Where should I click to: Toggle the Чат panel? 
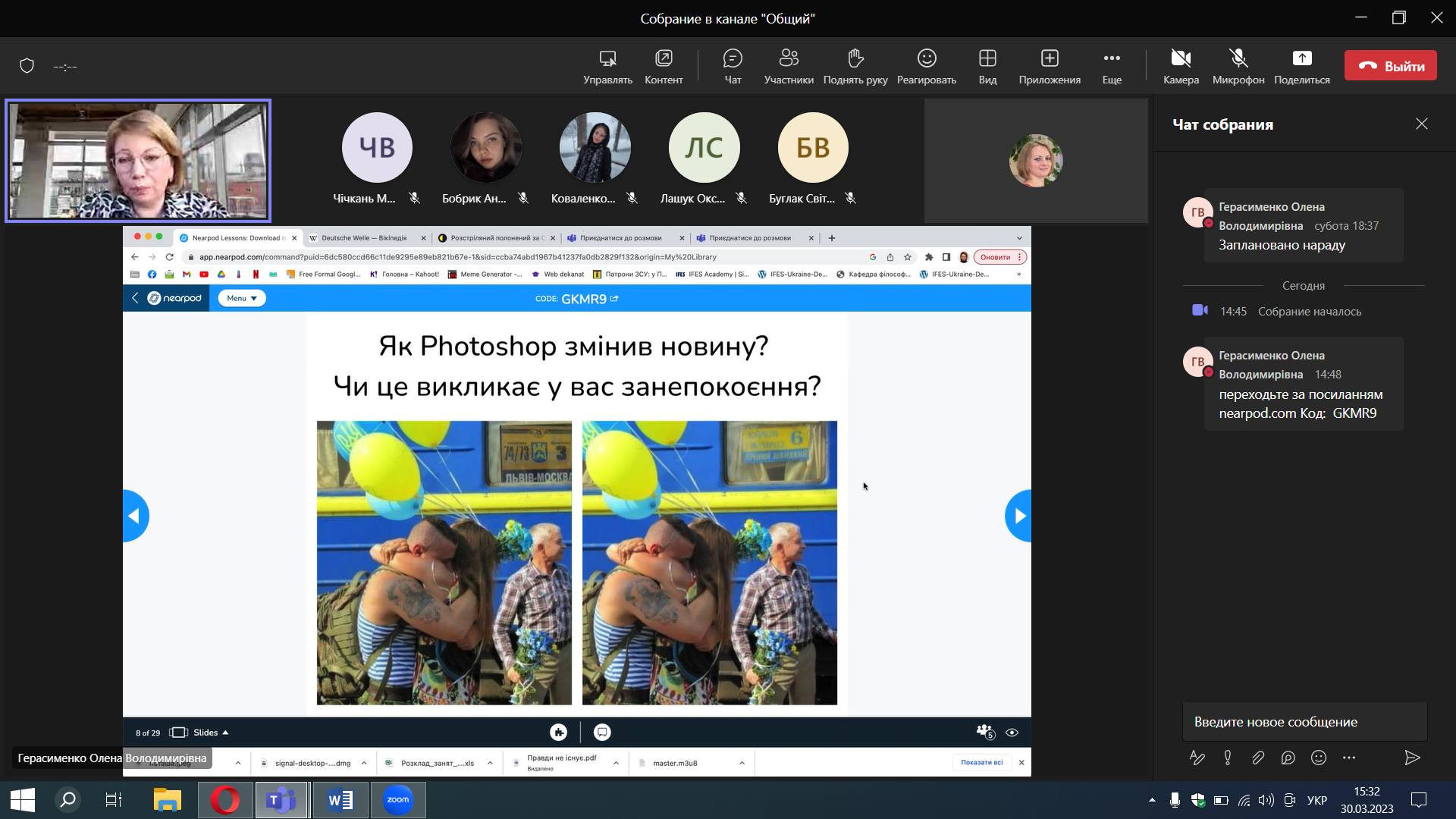(x=733, y=67)
